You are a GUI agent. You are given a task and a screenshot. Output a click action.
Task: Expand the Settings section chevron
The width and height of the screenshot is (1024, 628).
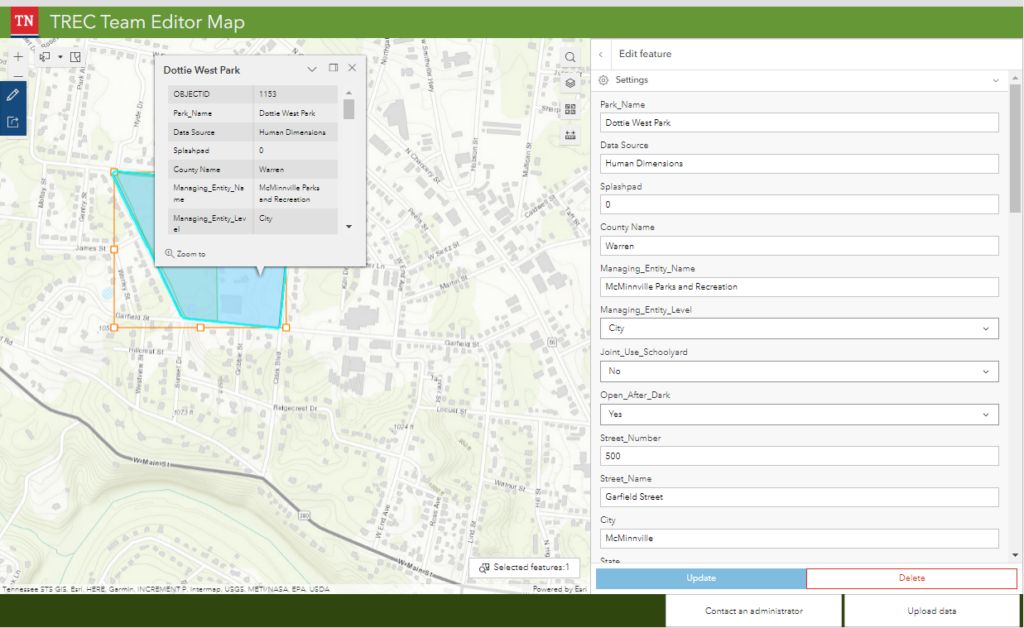995,80
